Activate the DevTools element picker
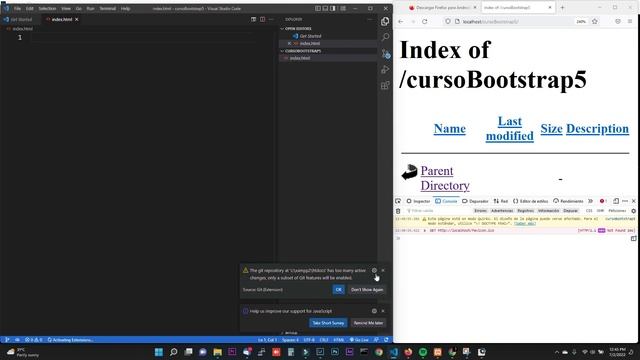This screenshot has height=360, width=640. (398, 201)
